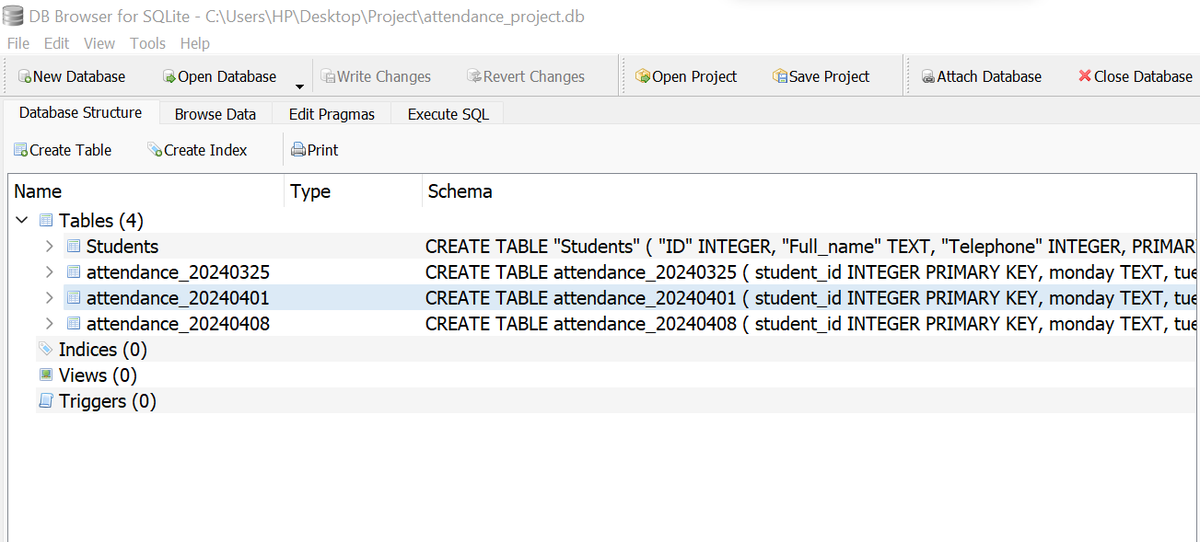
Task: Expand the attendance_20240401 table row
Action: 49,298
